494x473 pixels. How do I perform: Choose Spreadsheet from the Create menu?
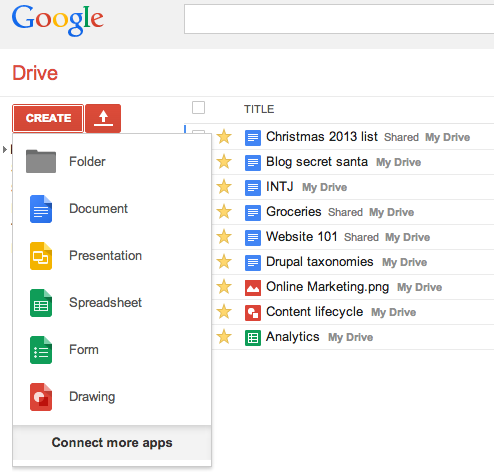click(x=112, y=303)
